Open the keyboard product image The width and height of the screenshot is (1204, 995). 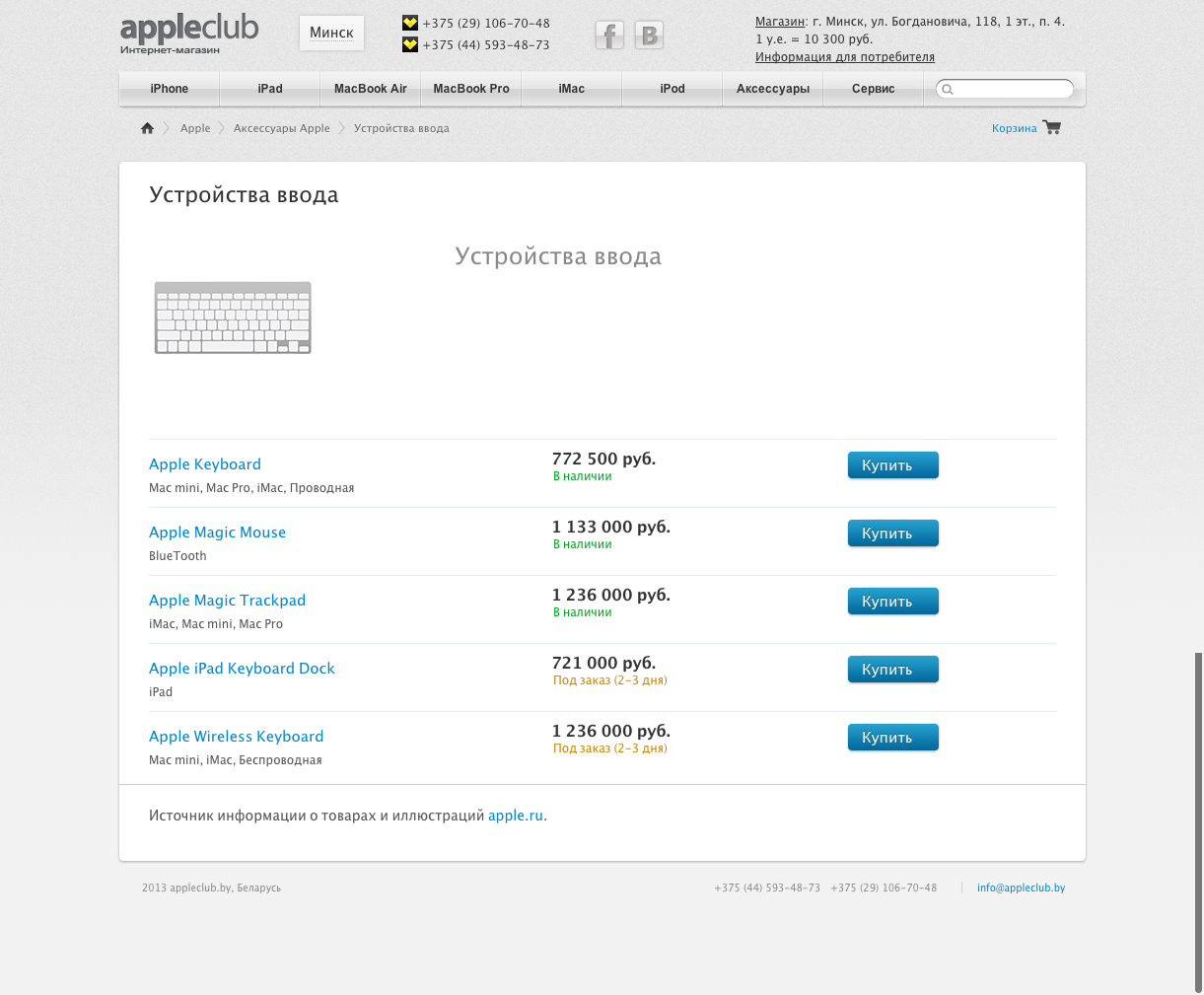tap(233, 318)
